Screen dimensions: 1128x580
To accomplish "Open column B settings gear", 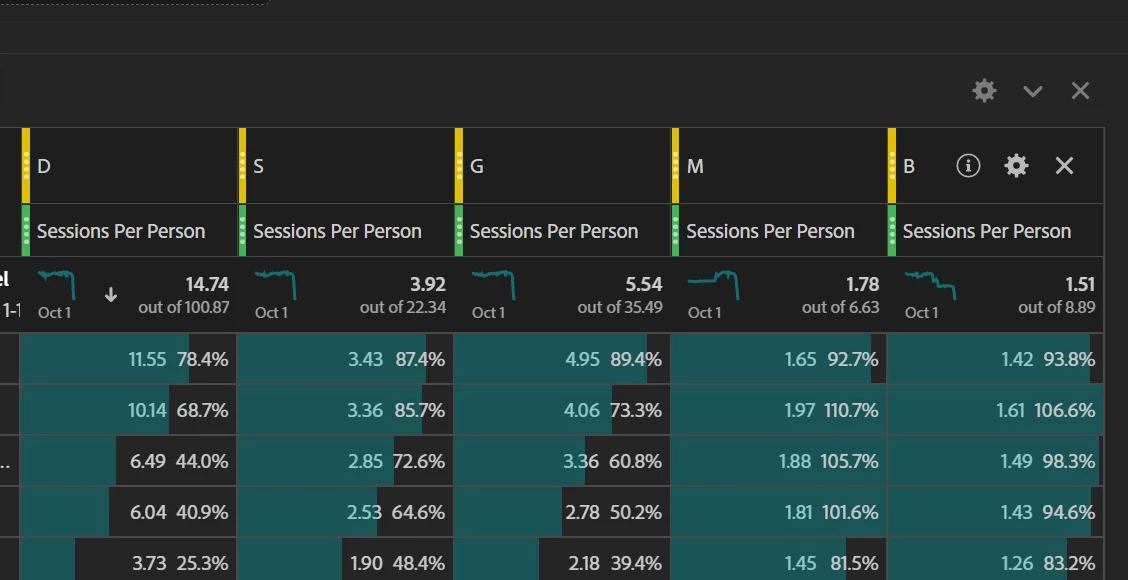I will tap(1016, 166).
